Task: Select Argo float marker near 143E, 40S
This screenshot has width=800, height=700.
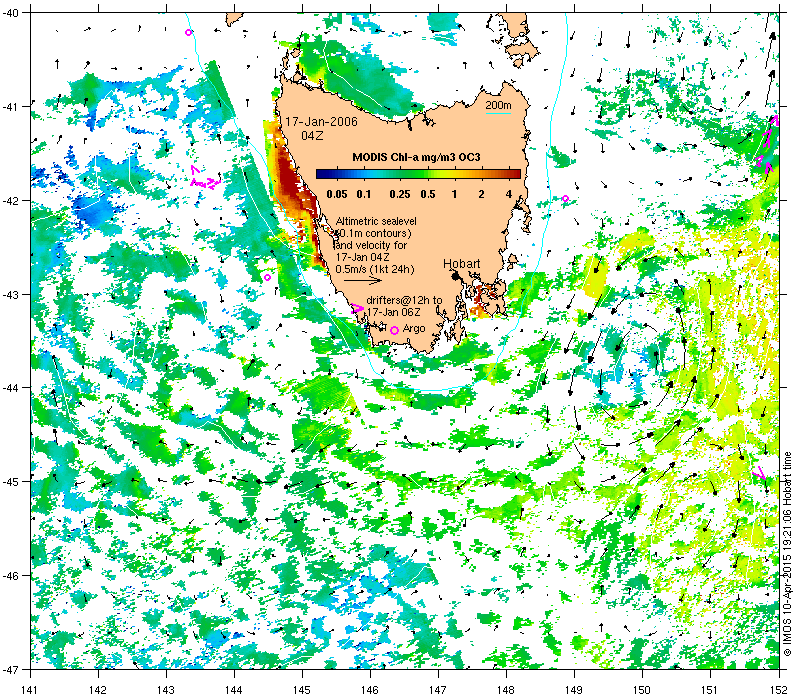Action: pos(188,33)
